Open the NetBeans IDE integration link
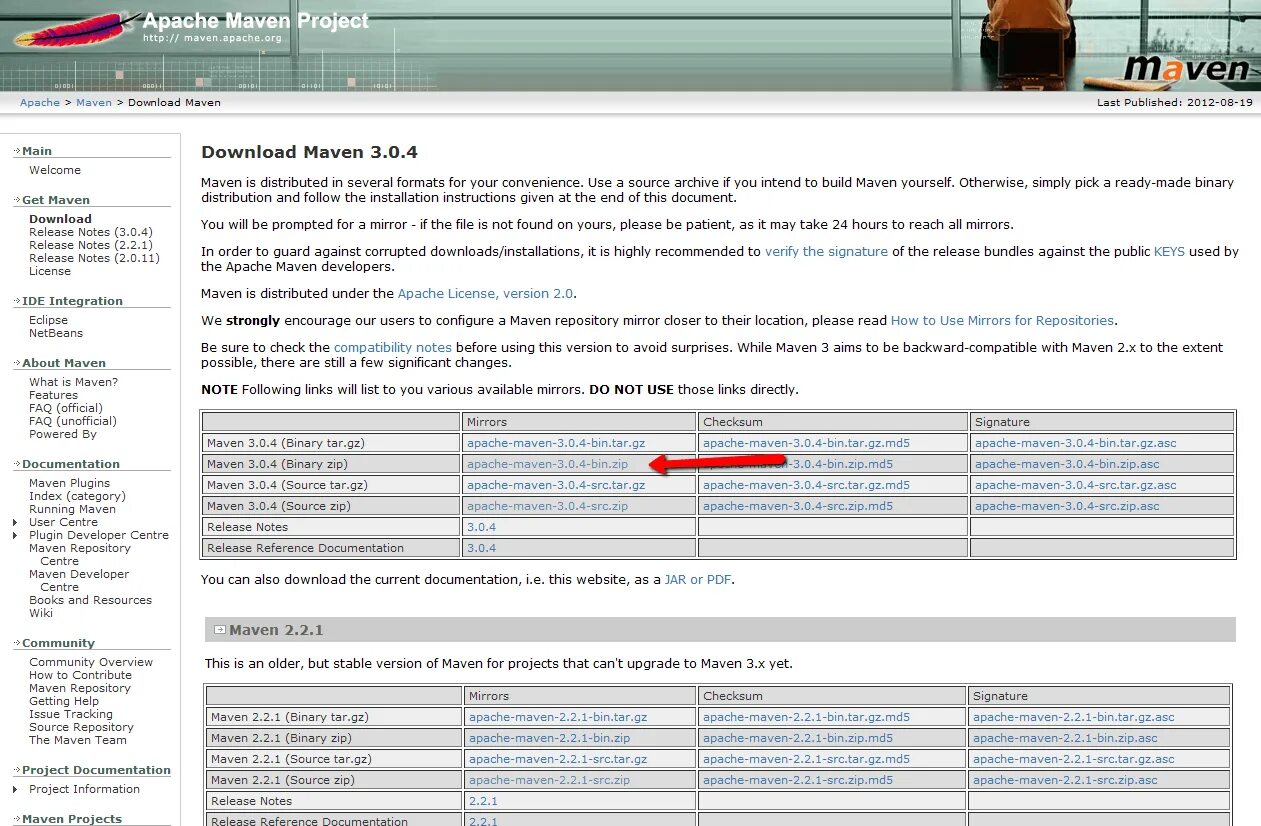 click(x=56, y=333)
